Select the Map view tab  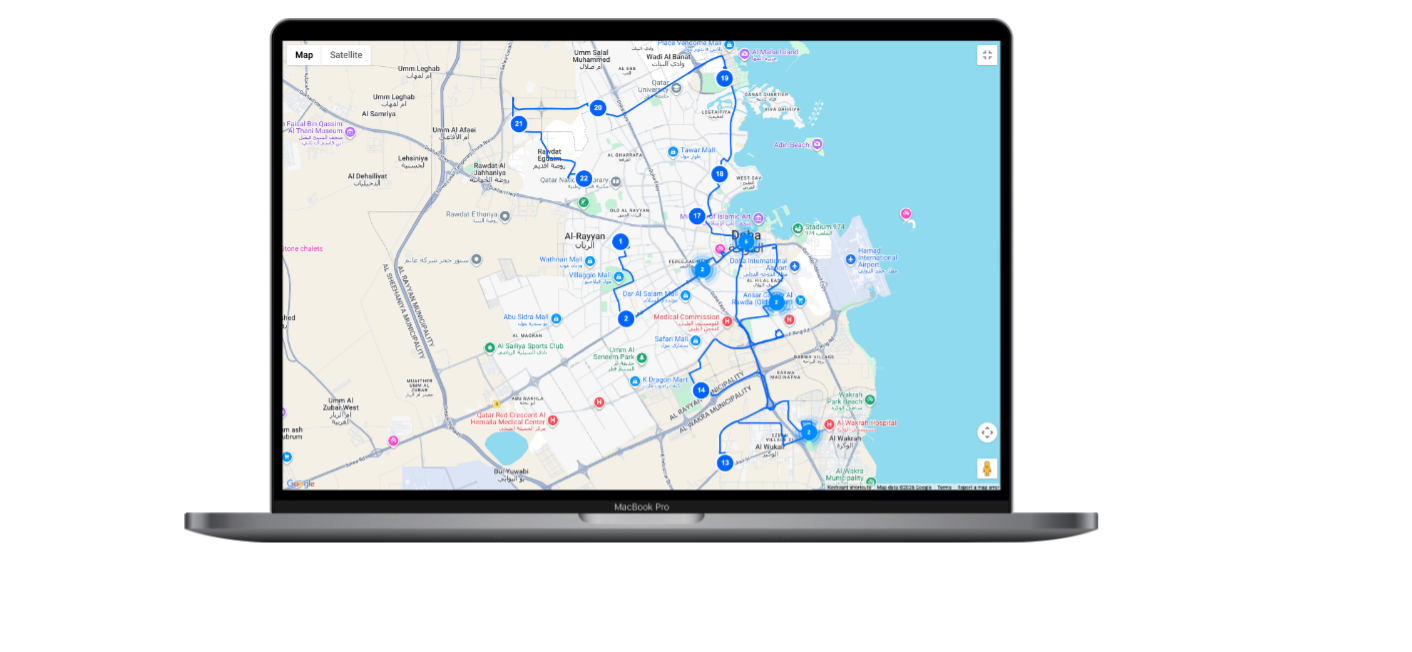coord(304,55)
